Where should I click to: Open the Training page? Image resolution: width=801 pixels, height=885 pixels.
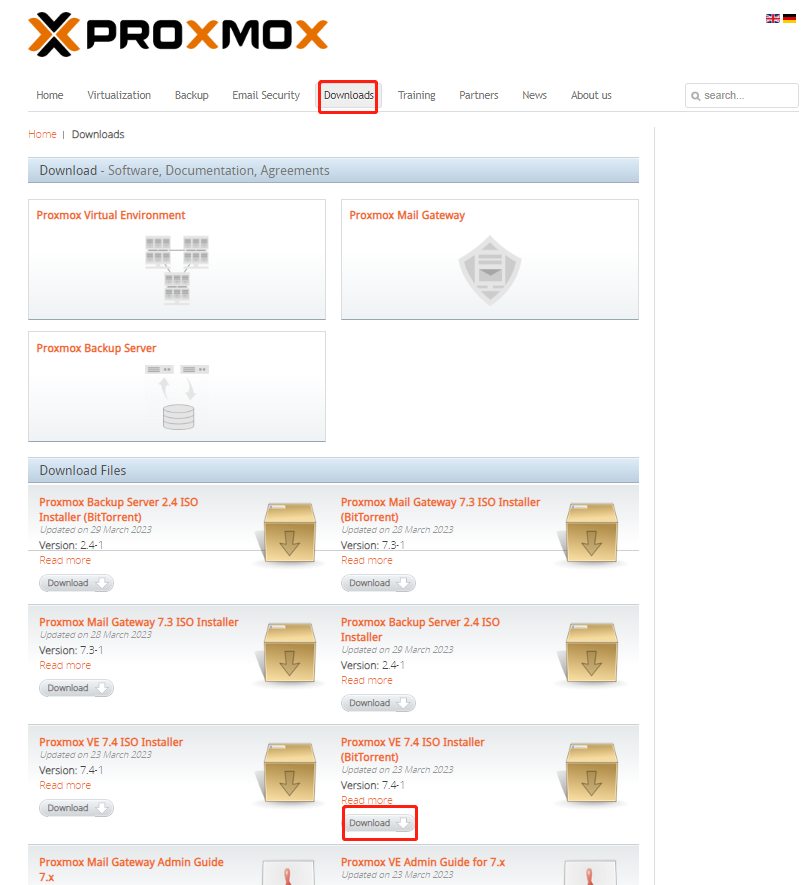pyautogui.click(x=416, y=95)
